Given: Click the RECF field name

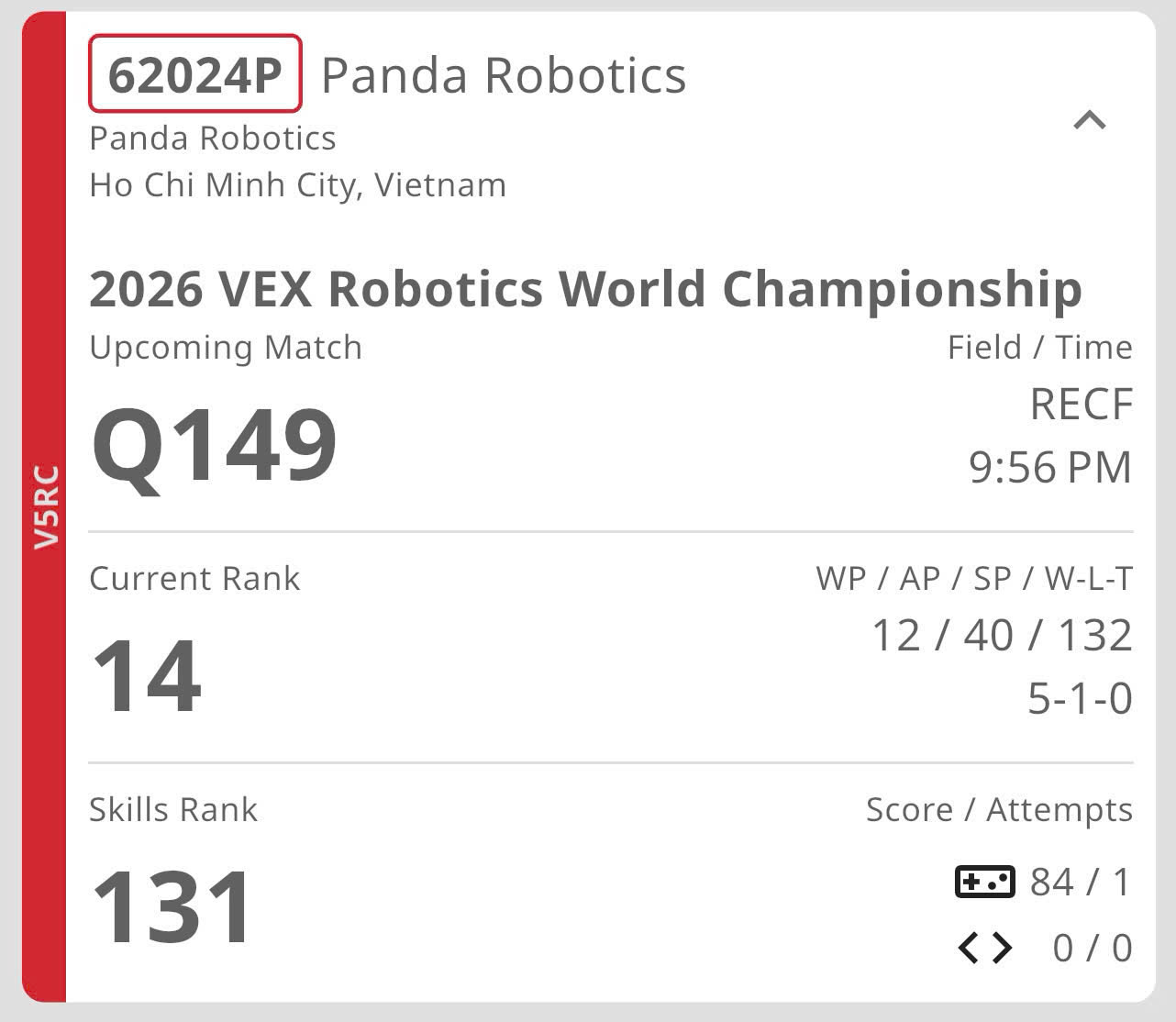Looking at the screenshot, I should click(x=1082, y=405).
